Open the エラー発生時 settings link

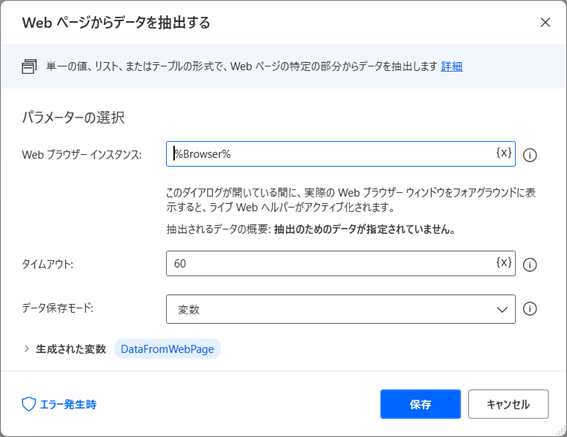click(68, 404)
